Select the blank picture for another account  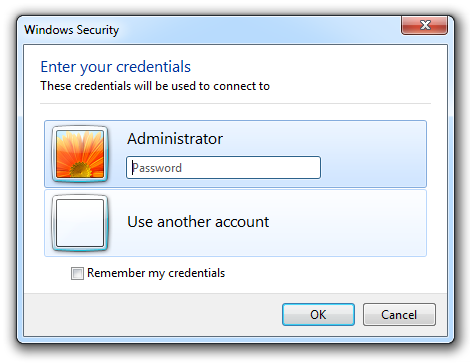pos(80,223)
